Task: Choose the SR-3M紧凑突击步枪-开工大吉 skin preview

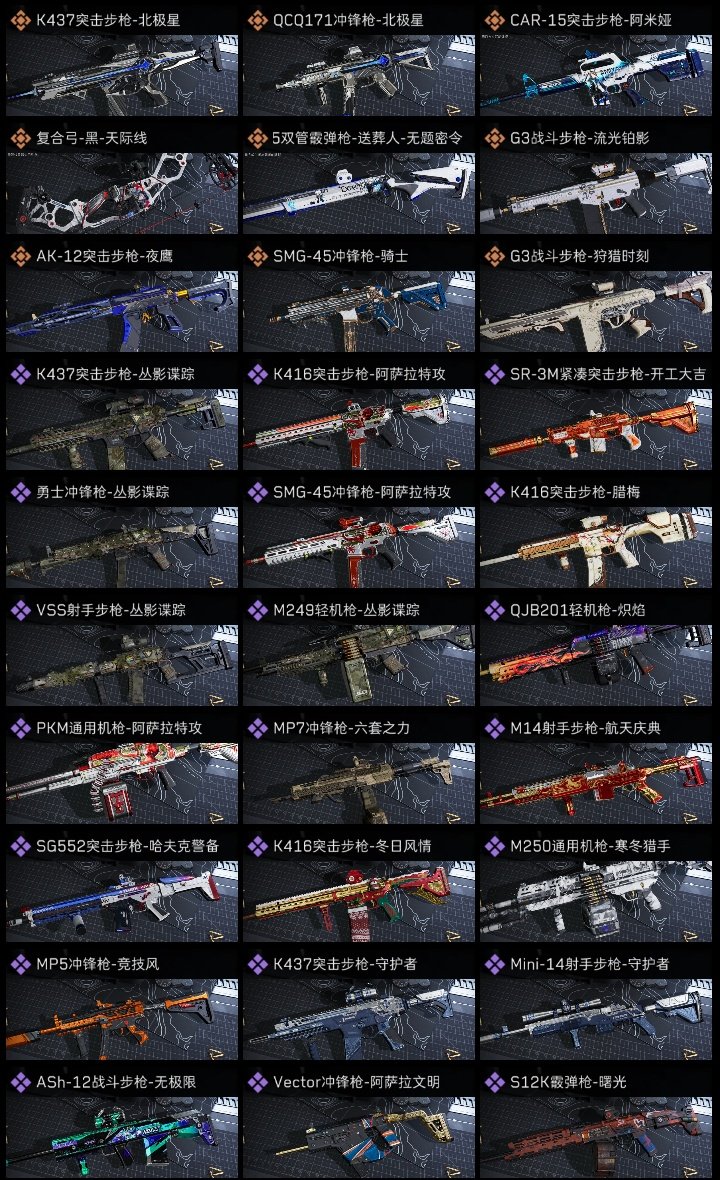Action: [596, 429]
